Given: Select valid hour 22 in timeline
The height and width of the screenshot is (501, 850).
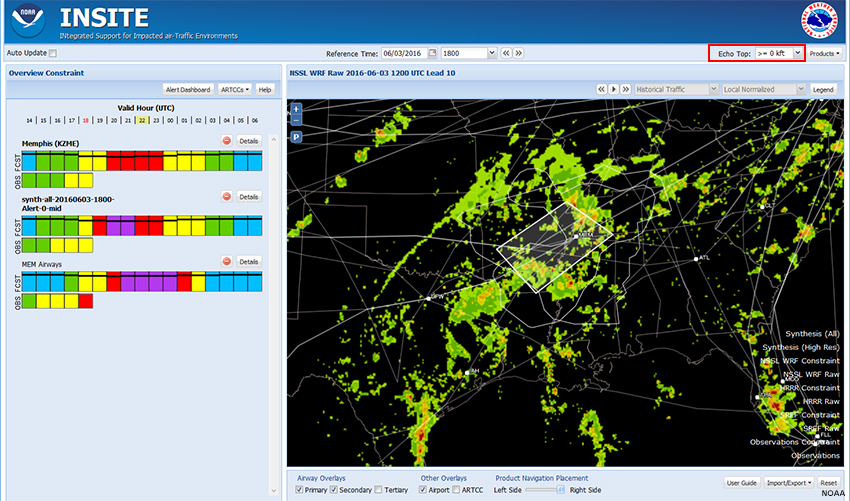Looking at the screenshot, I should 142,120.
